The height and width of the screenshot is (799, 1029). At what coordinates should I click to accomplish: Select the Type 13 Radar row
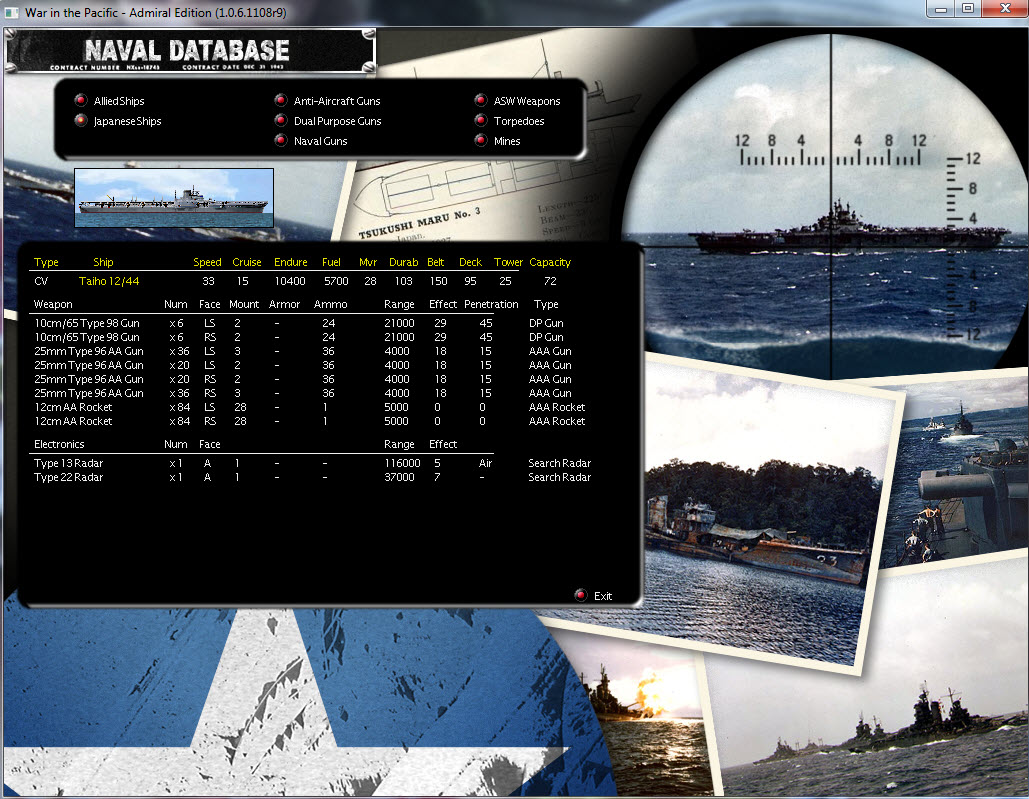click(x=312, y=463)
